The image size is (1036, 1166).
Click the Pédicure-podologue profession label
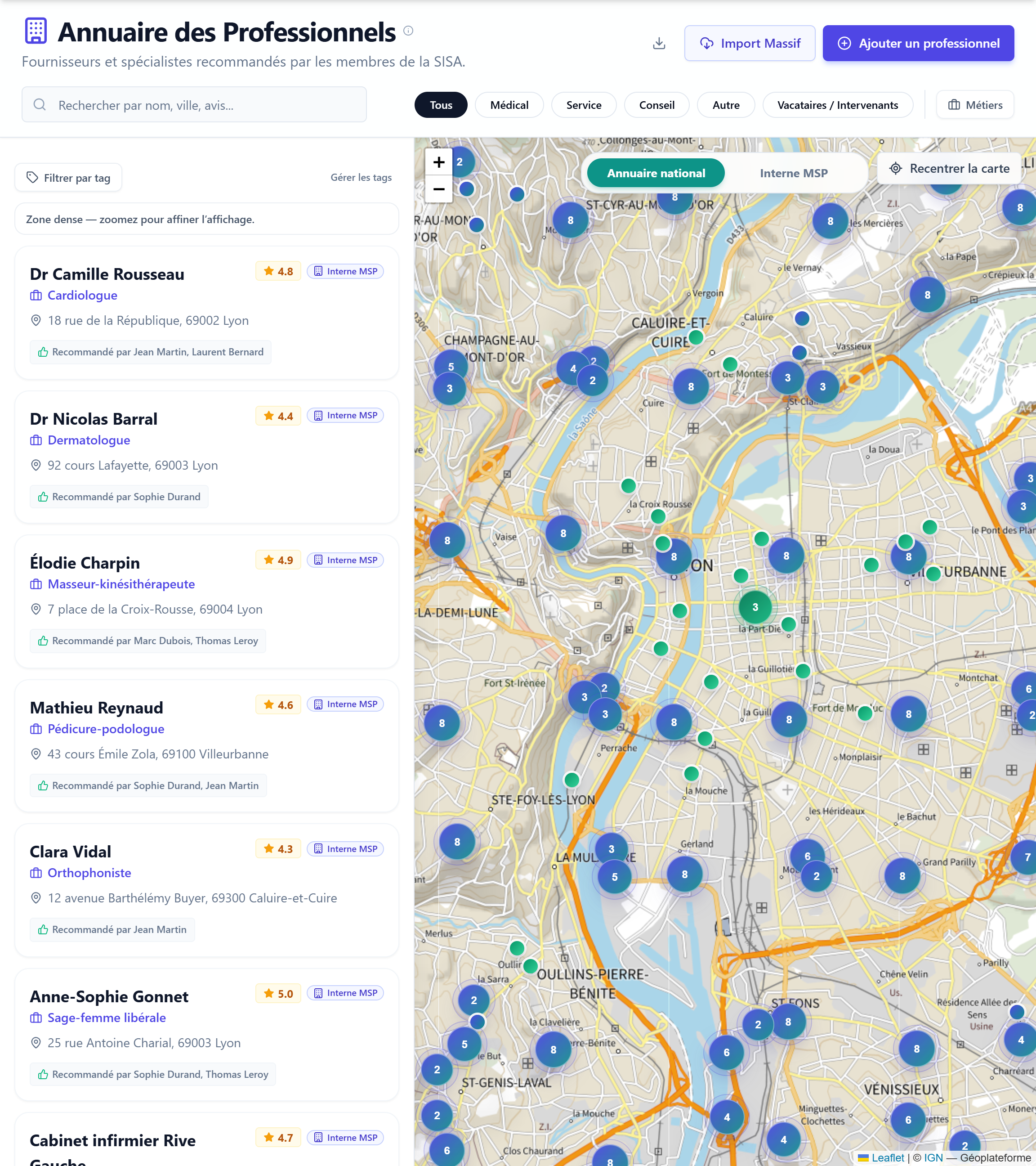(x=106, y=729)
